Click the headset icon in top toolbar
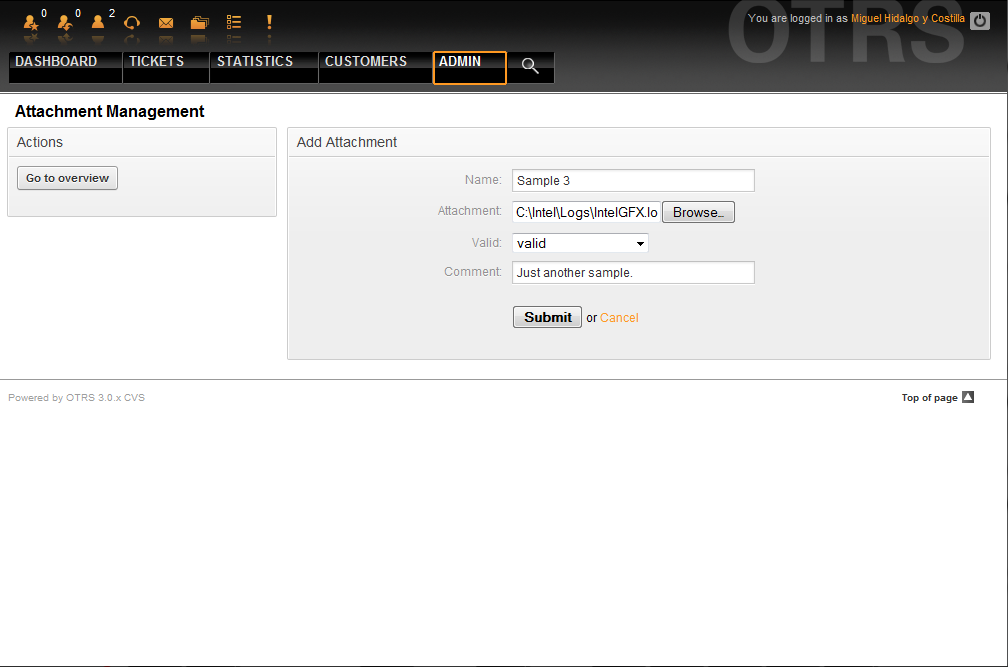 pyautogui.click(x=131, y=22)
